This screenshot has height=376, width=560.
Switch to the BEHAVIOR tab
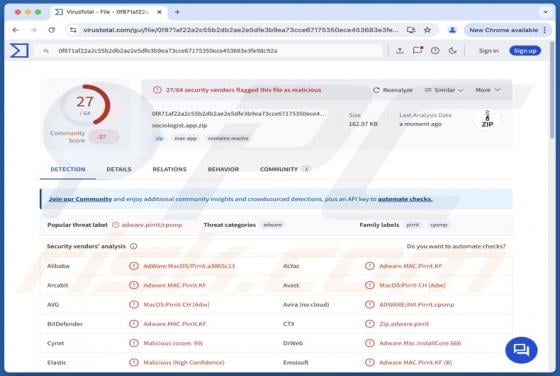coord(223,169)
